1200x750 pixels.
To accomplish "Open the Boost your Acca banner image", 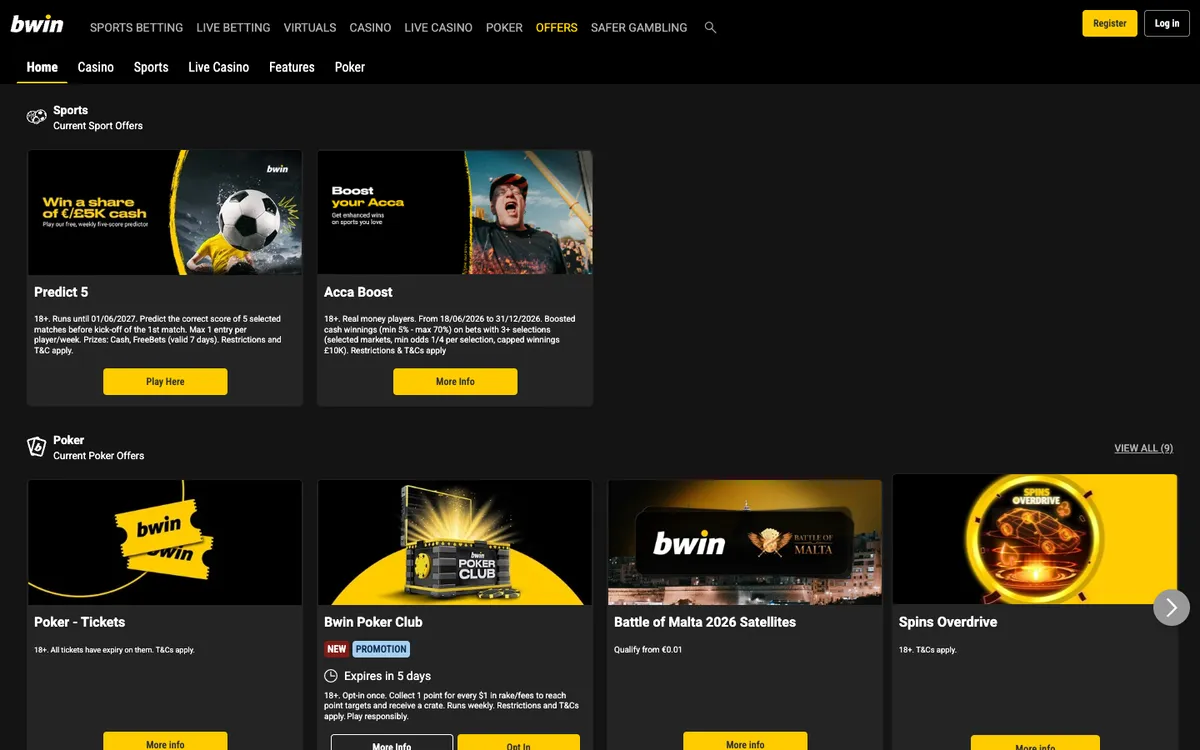I will pyautogui.click(x=455, y=213).
